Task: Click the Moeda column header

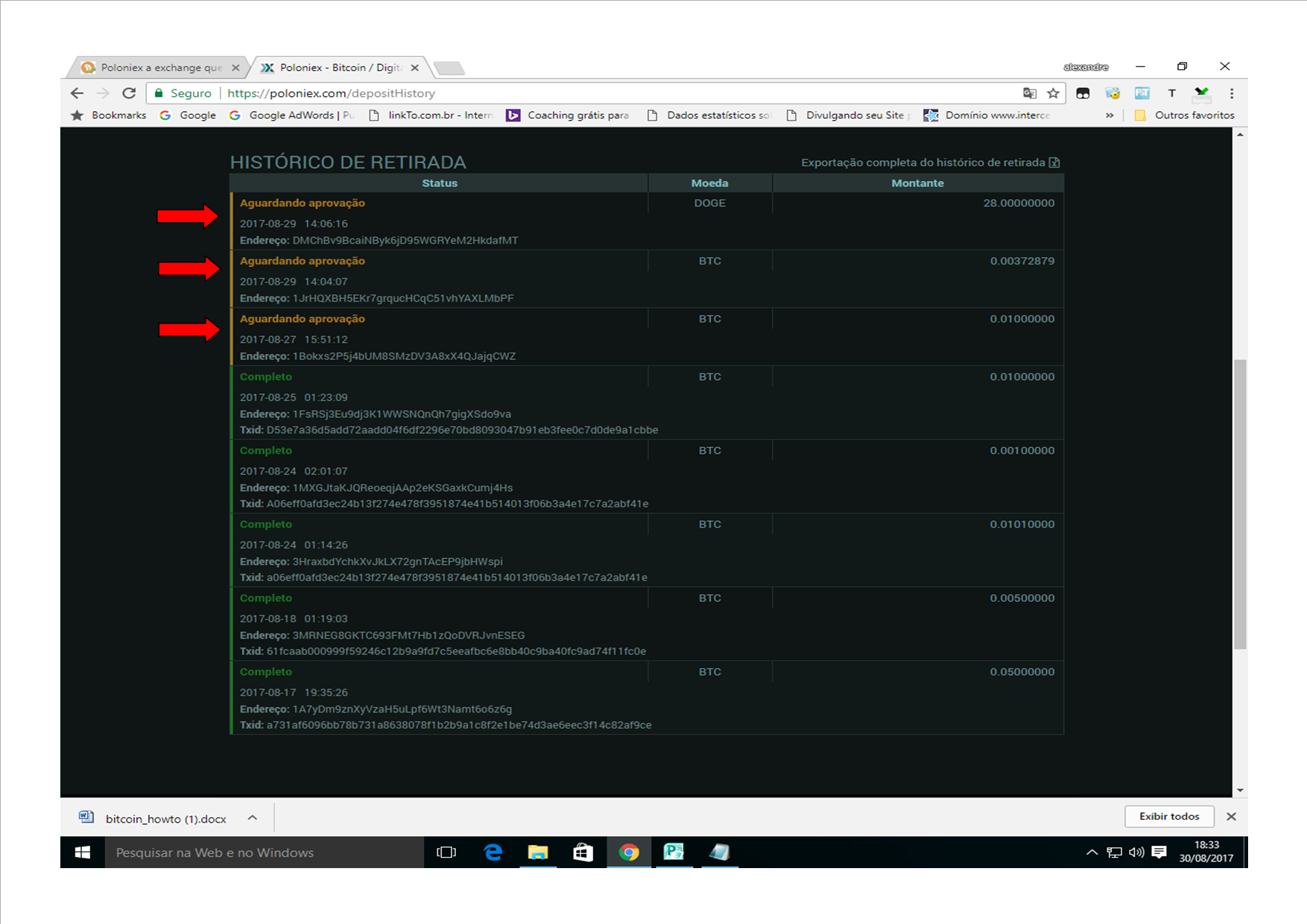Action: [709, 183]
